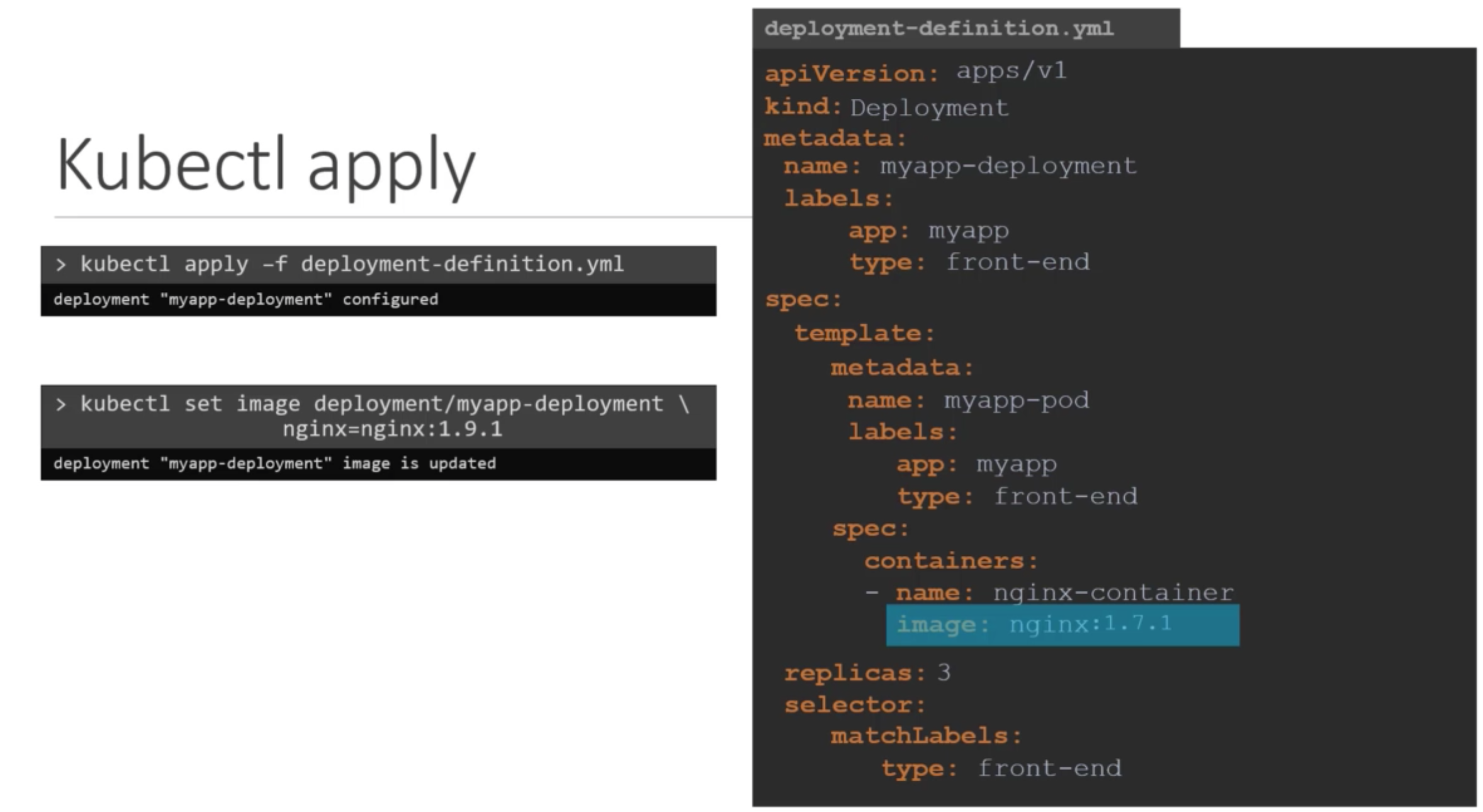Click the 'myapp-deployment configured' output line
The height and width of the screenshot is (812, 1483).
pos(245,299)
